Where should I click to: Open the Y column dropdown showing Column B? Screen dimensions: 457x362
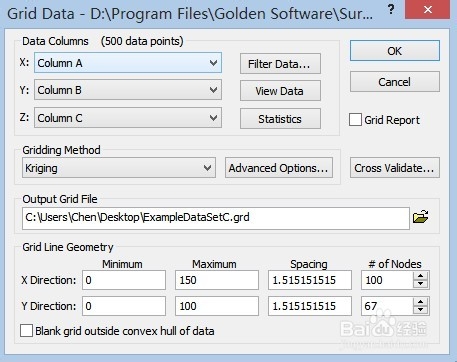[128, 90]
